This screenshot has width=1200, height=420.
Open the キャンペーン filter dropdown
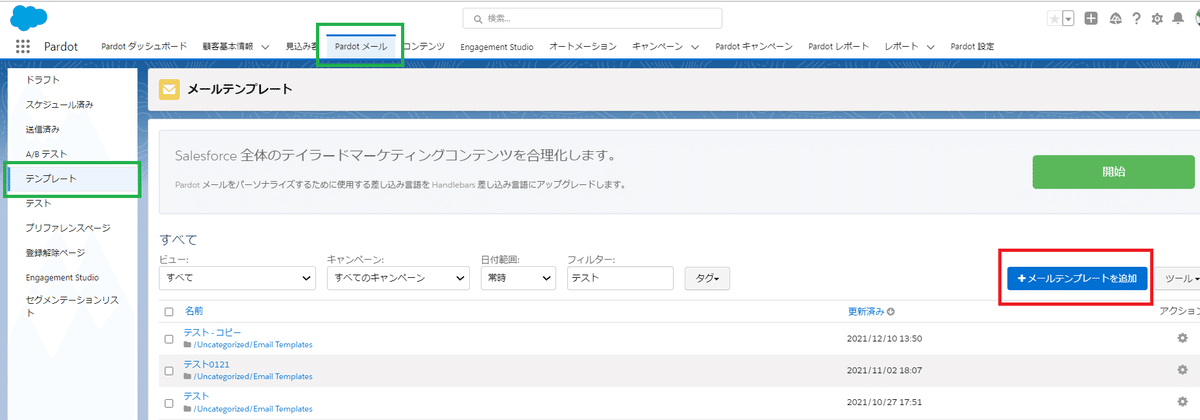click(398, 278)
